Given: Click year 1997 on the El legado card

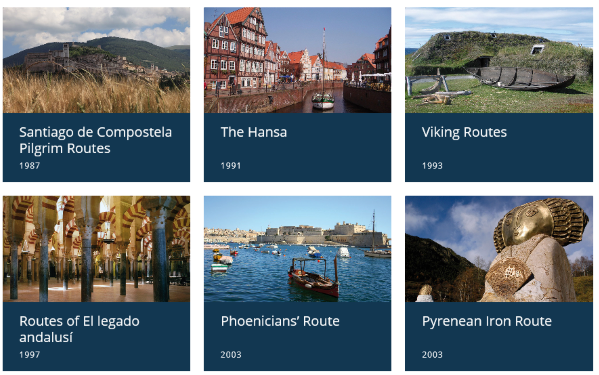Looking at the screenshot, I should (x=29, y=355).
